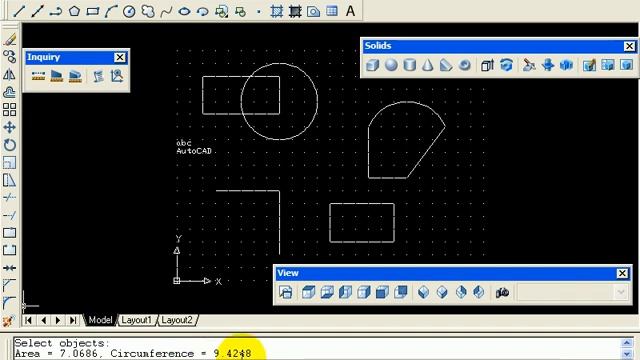Create a Sphere from Solids toolbar
The image size is (640, 360).
pyautogui.click(x=391, y=65)
